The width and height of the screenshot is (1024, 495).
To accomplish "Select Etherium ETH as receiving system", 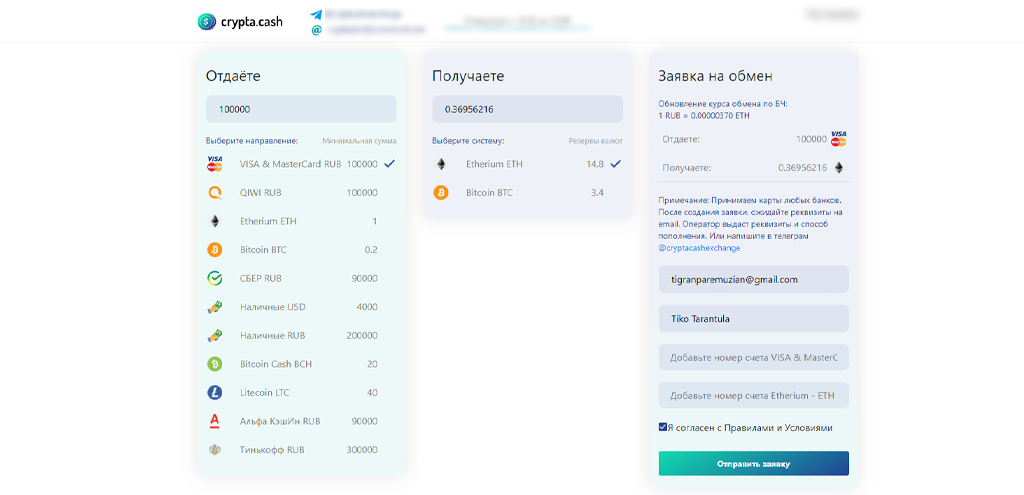I will pyautogui.click(x=494, y=164).
